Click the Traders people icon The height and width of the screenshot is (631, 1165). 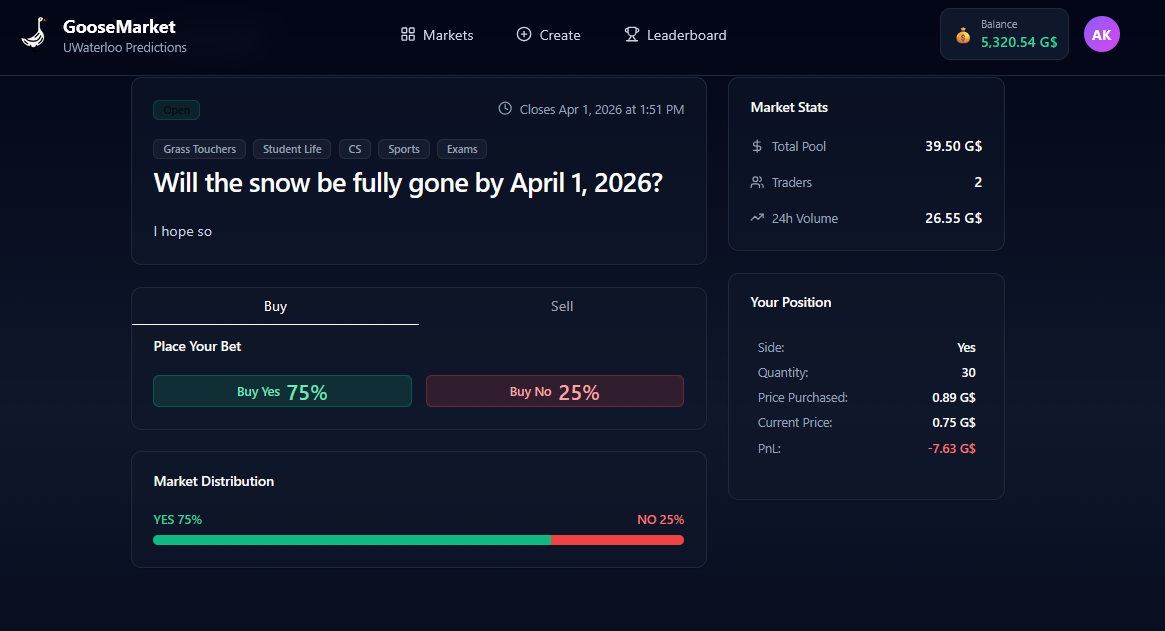click(x=757, y=182)
